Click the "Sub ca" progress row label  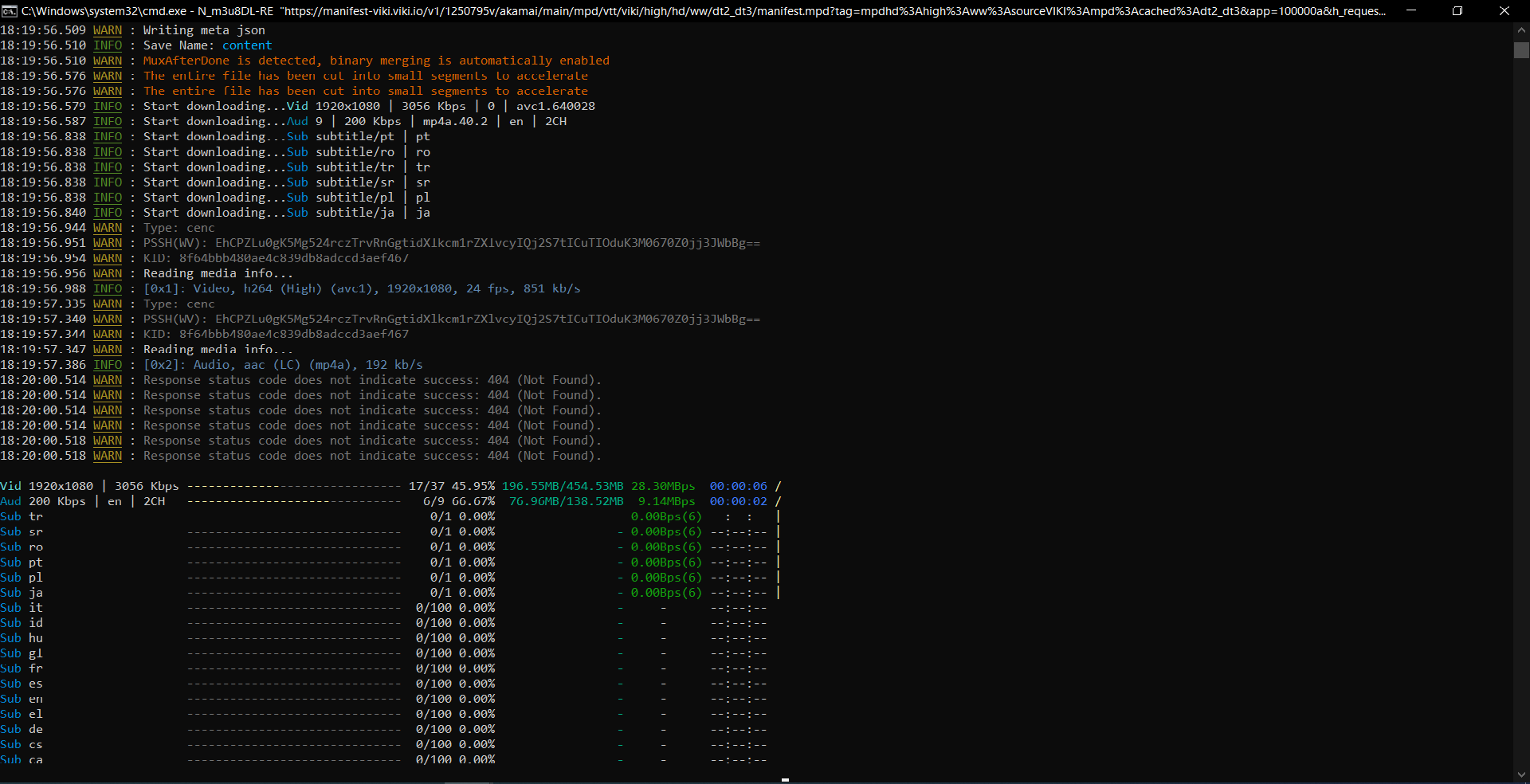22,759
